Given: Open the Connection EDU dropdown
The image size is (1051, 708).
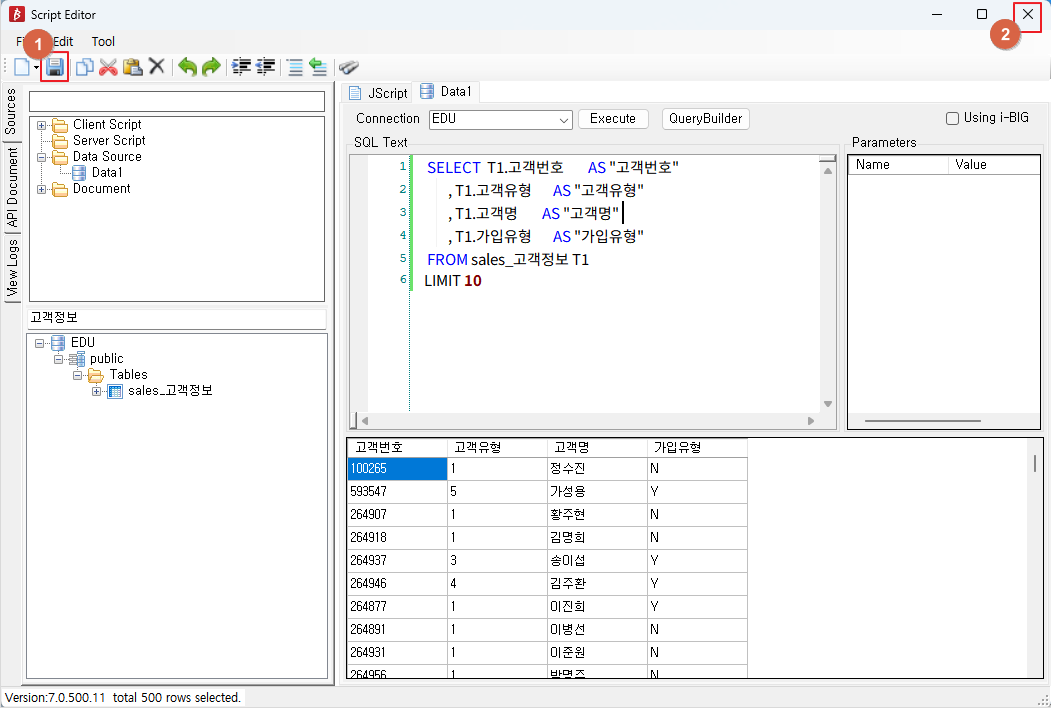Looking at the screenshot, I should pos(500,119).
